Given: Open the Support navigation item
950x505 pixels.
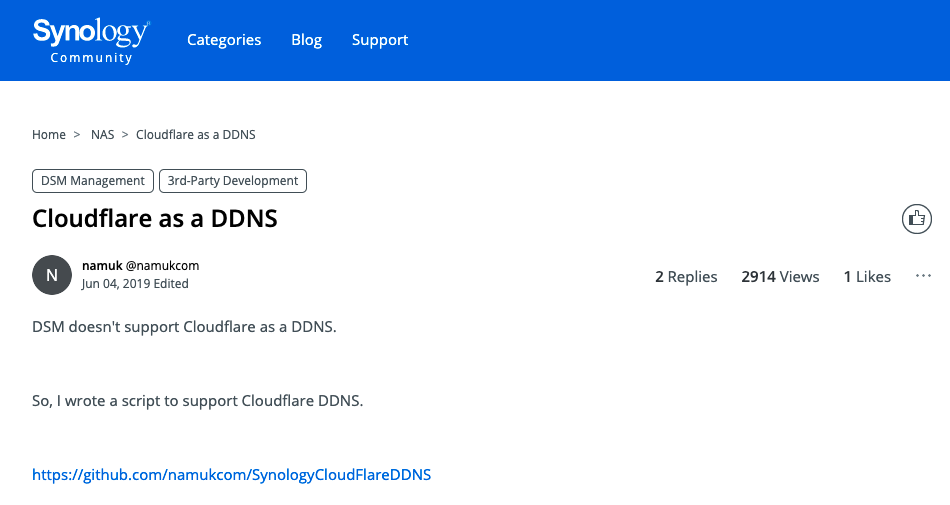Looking at the screenshot, I should tap(380, 40).
